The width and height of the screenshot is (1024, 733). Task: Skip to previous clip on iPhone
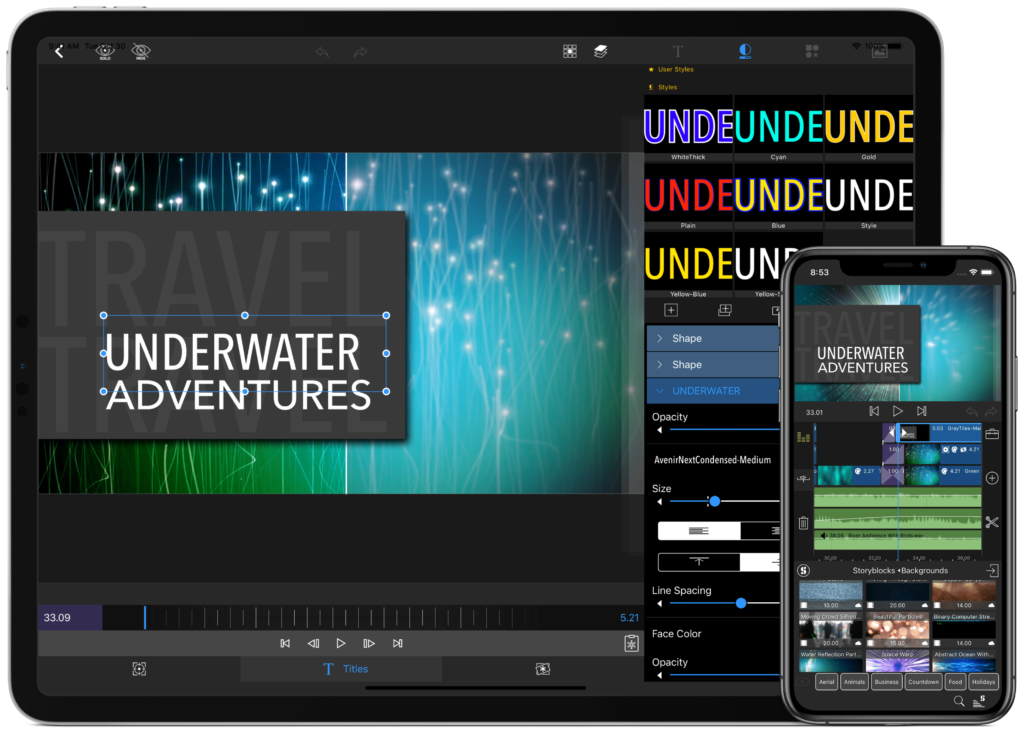tap(874, 411)
